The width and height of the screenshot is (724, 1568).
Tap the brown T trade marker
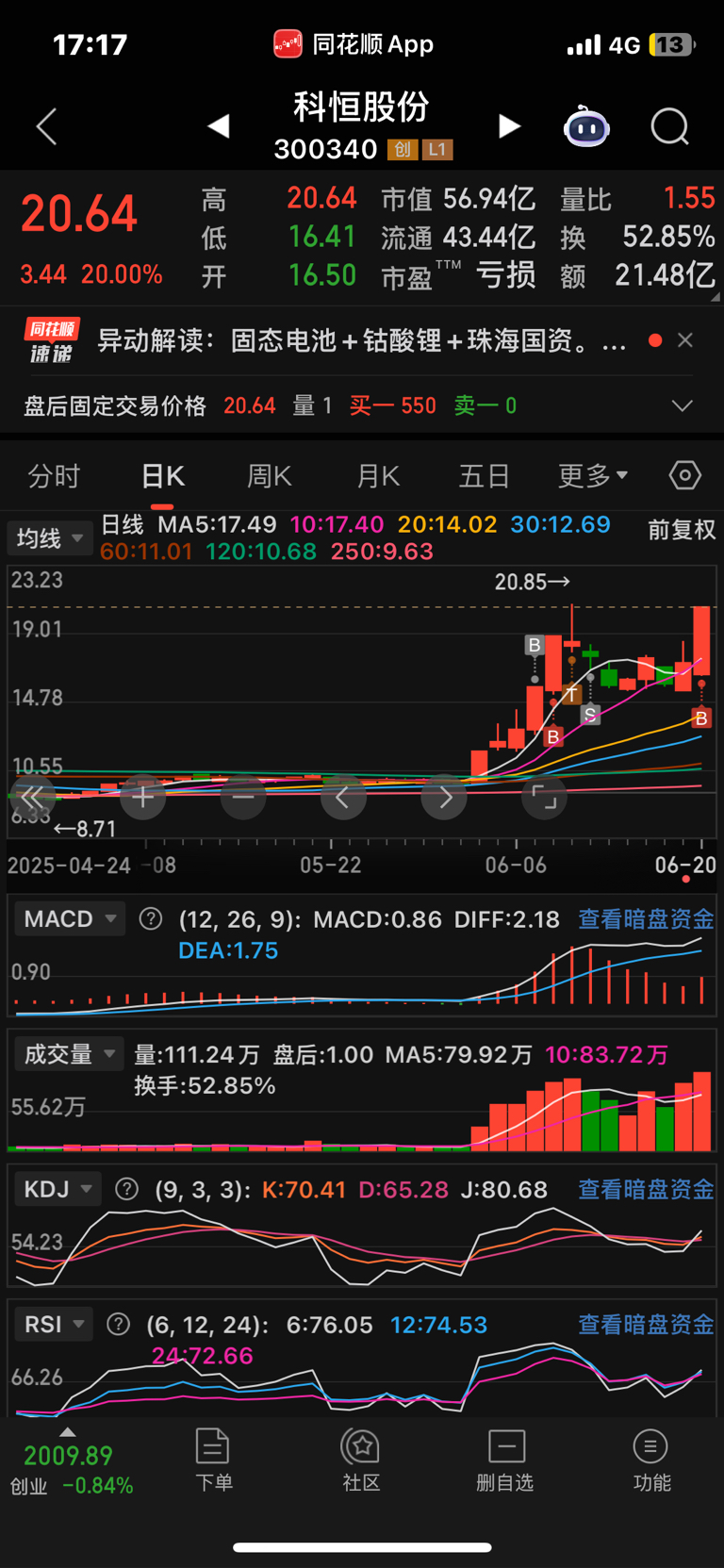tap(571, 695)
